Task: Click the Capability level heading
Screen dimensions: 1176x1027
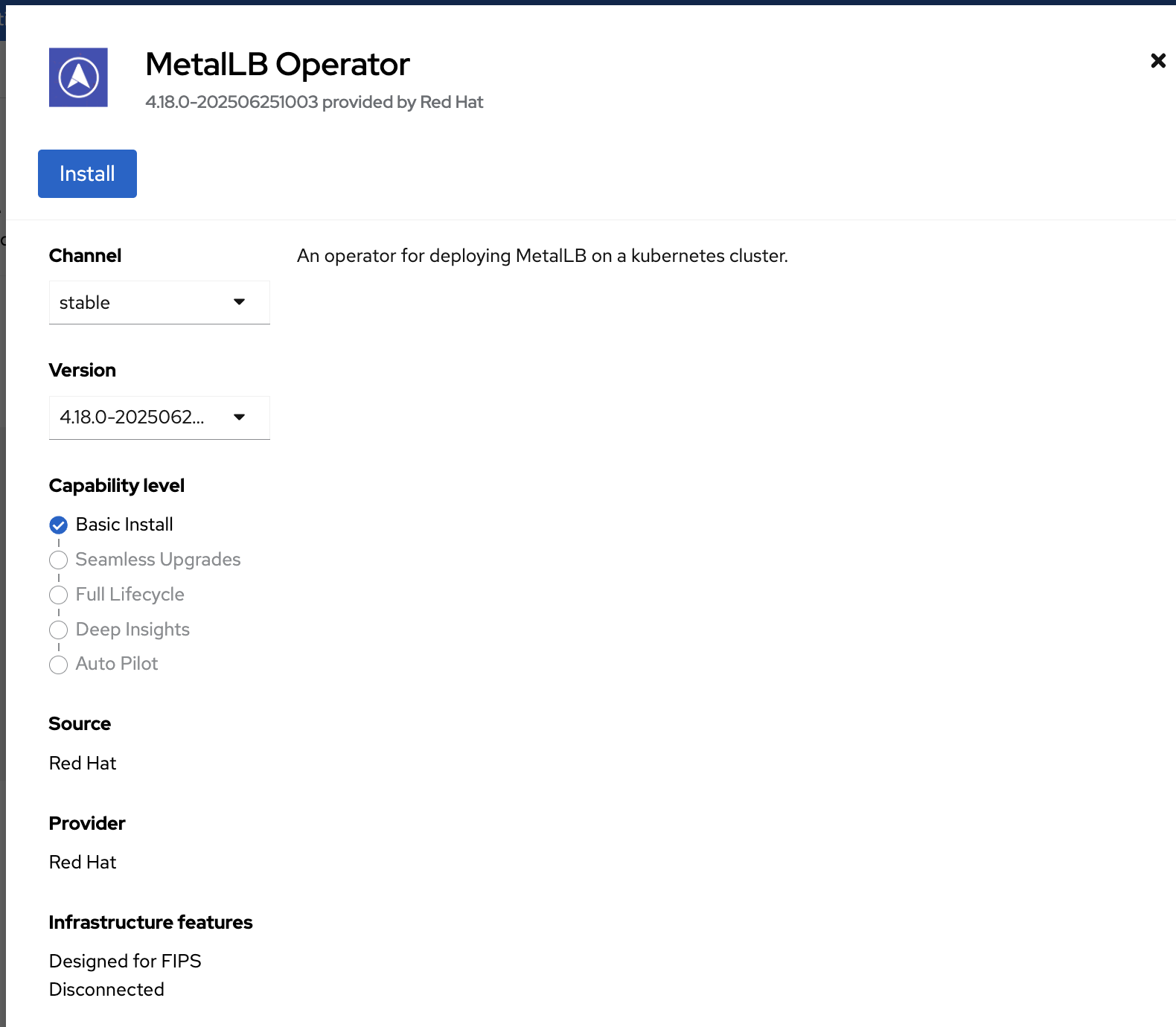Action: pos(116,486)
